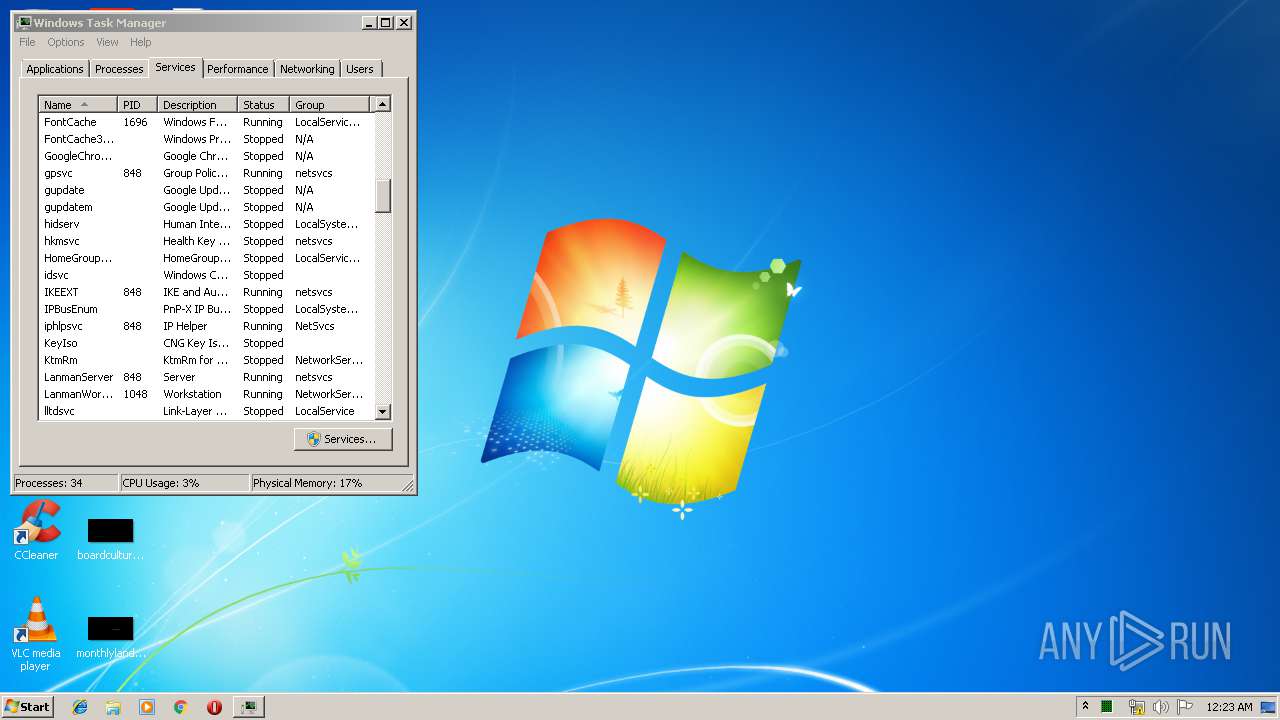Image resolution: width=1280 pixels, height=720 pixels.
Task: Switch to the Applications tab
Action: 55,69
